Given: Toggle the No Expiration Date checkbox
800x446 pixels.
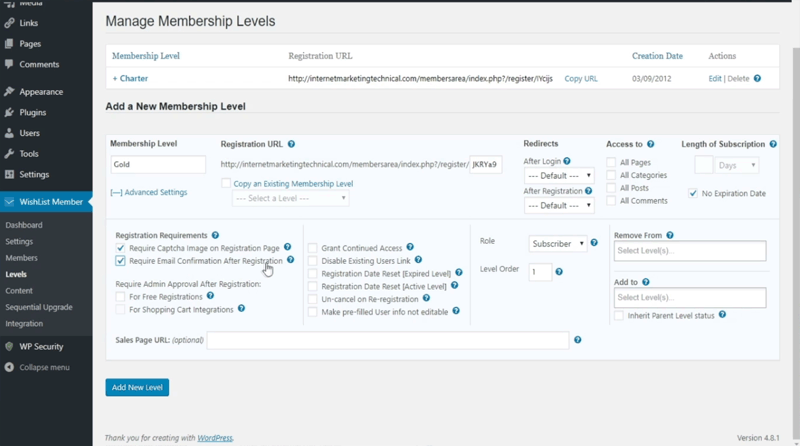Looking at the screenshot, I should (x=694, y=193).
